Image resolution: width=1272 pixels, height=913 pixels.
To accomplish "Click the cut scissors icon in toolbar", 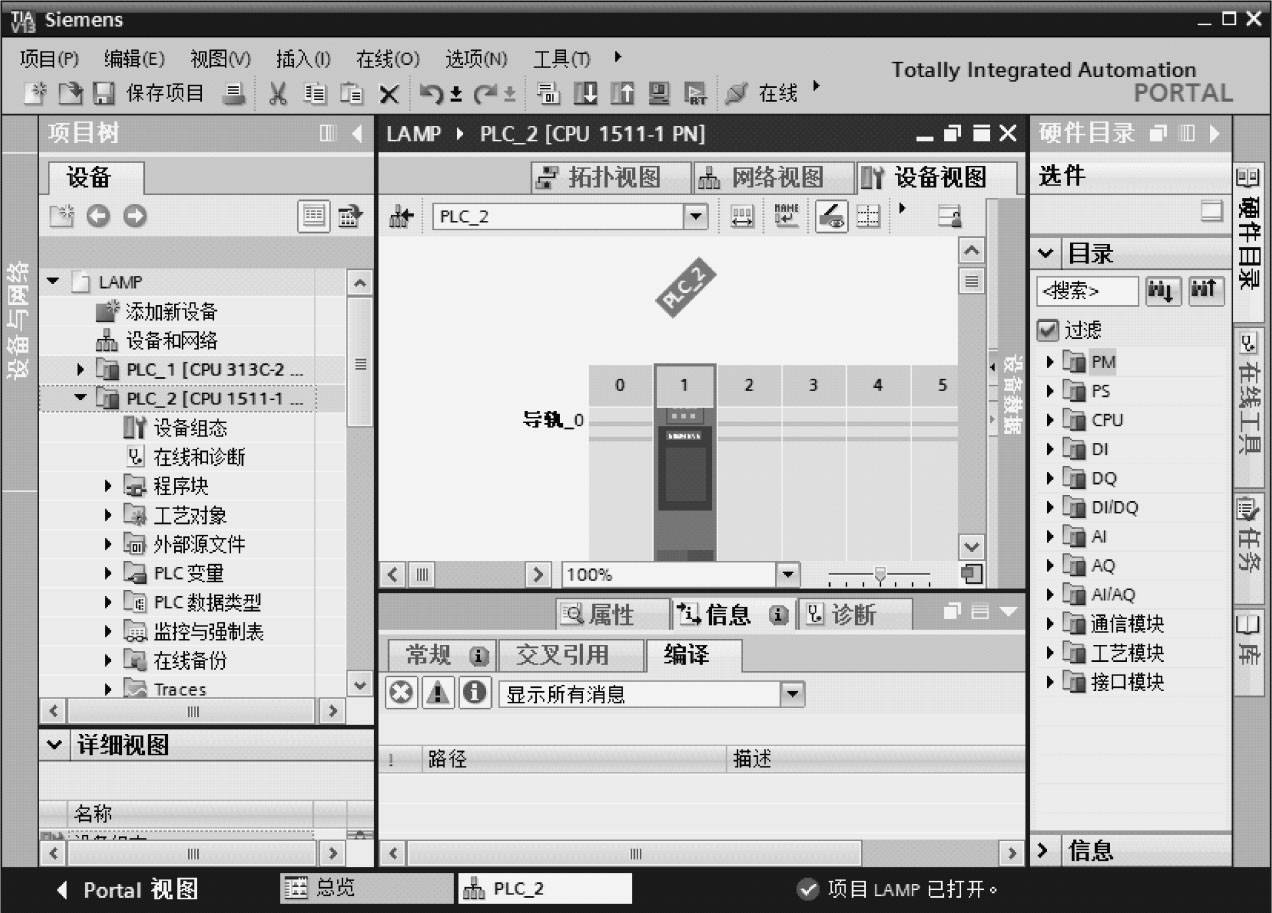I will click(278, 94).
